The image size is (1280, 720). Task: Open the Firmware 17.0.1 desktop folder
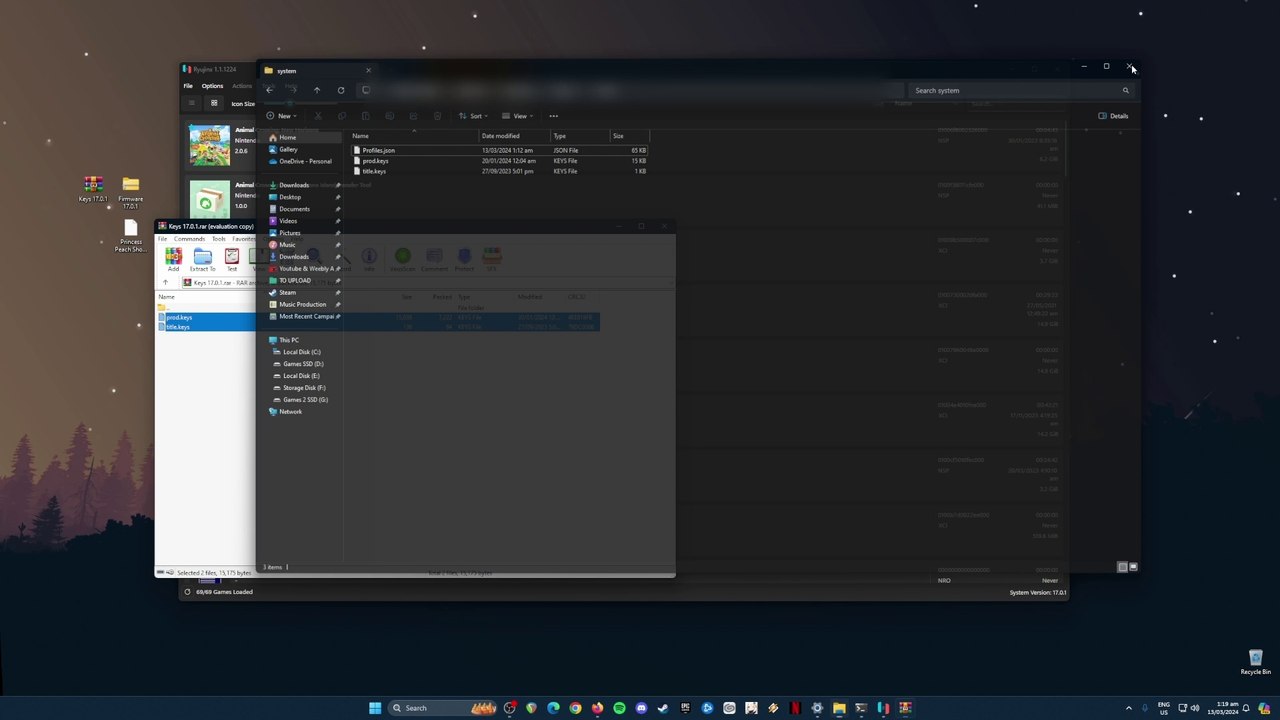130,192
